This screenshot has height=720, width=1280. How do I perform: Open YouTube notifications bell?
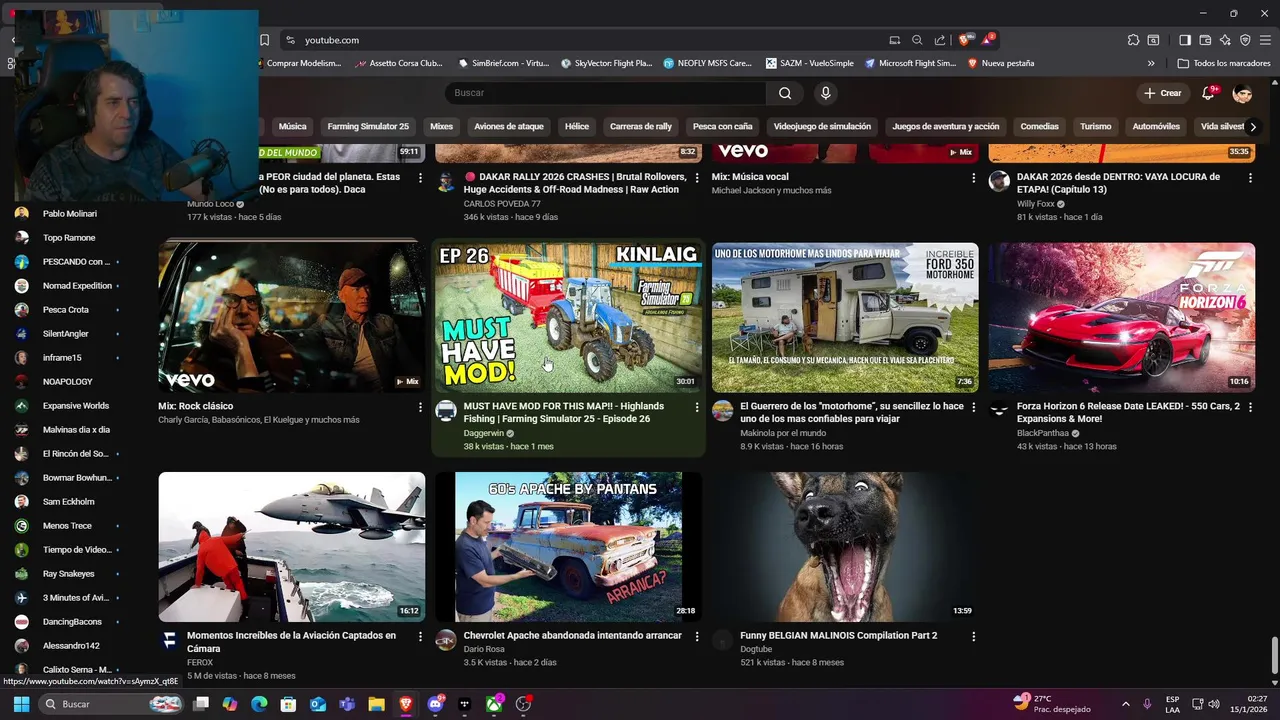coord(1208,93)
